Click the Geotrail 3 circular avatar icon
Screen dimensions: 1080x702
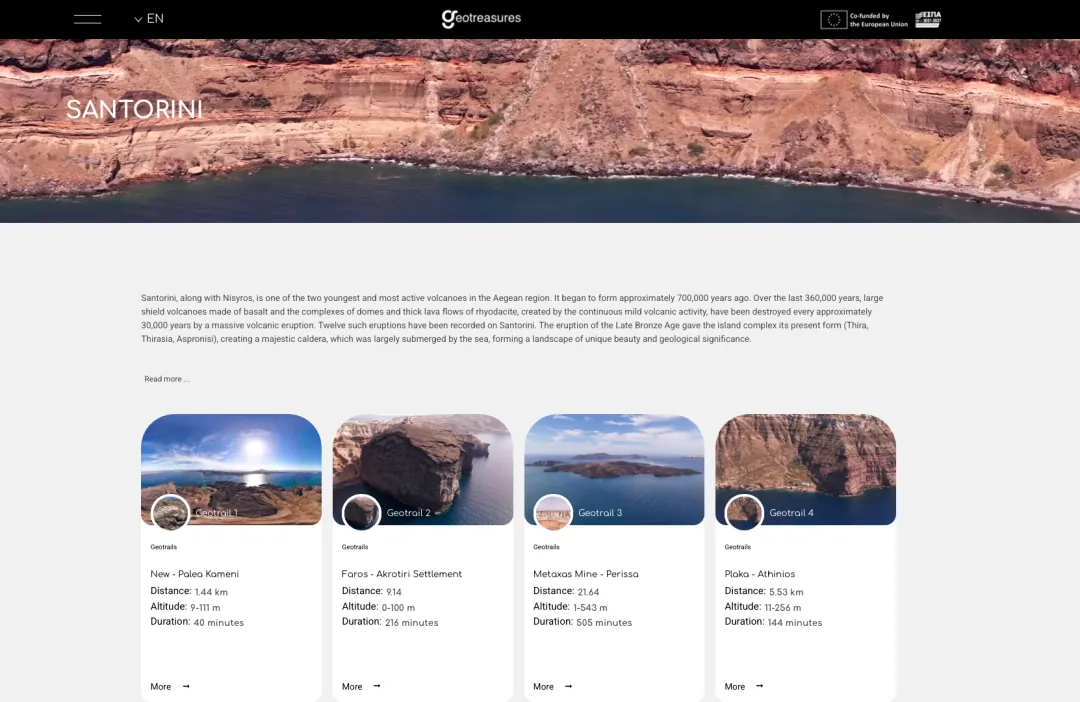[553, 513]
